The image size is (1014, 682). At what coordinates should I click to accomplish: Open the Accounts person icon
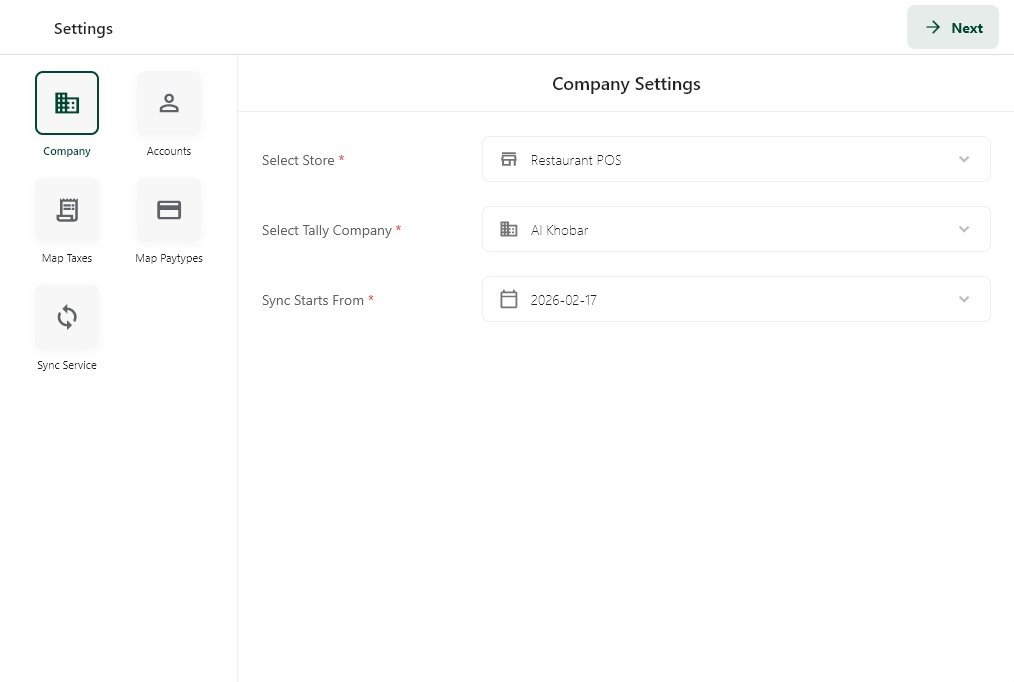pos(169,103)
